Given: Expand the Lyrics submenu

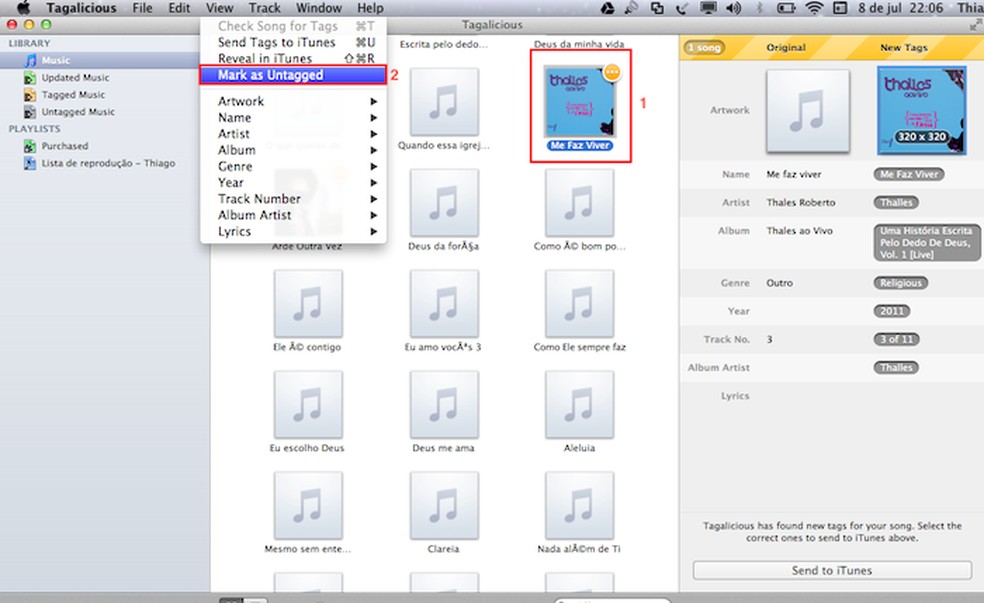Looking at the screenshot, I should click(x=292, y=232).
